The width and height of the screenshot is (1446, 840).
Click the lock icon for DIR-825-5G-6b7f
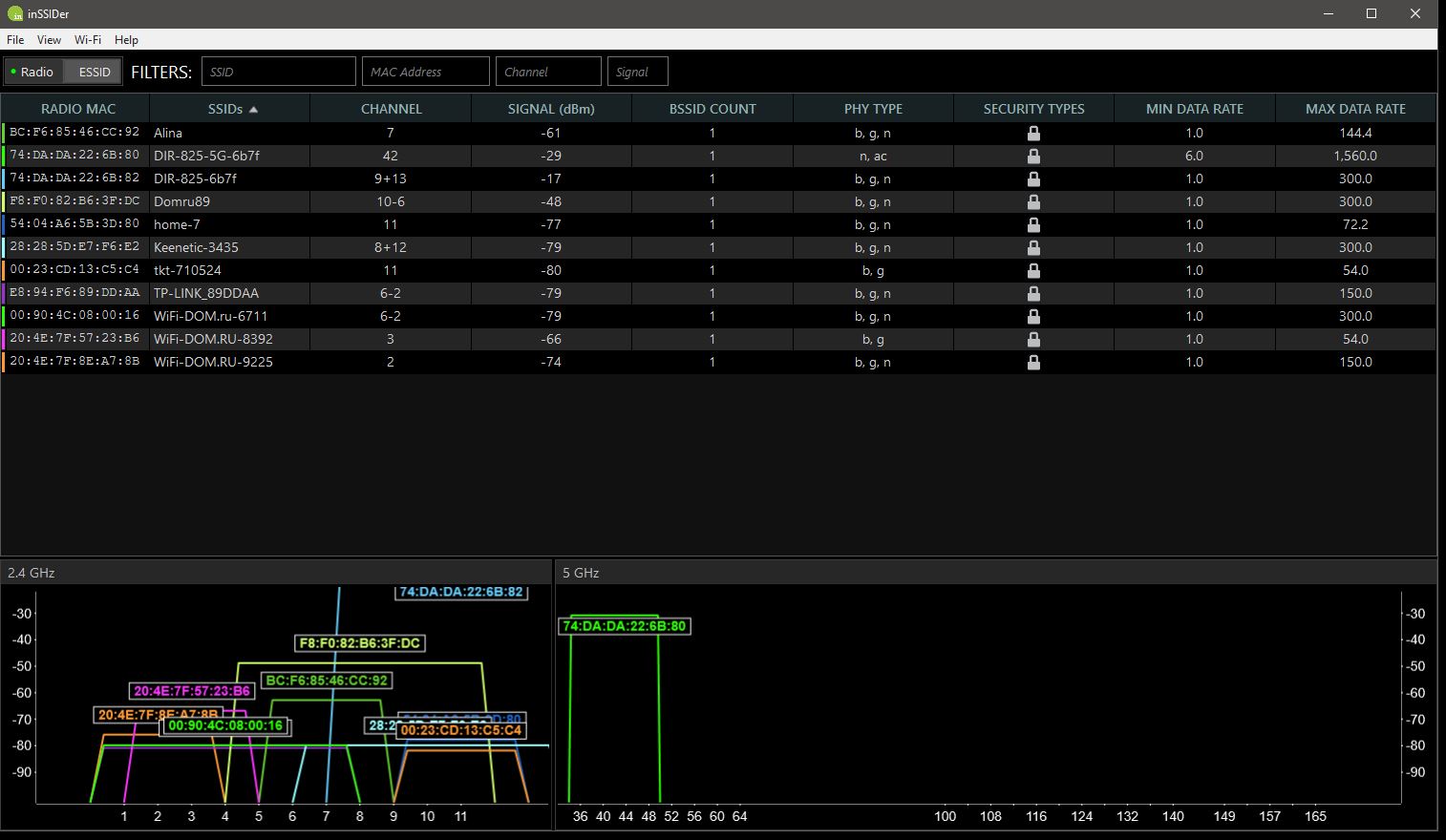tap(1033, 156)
